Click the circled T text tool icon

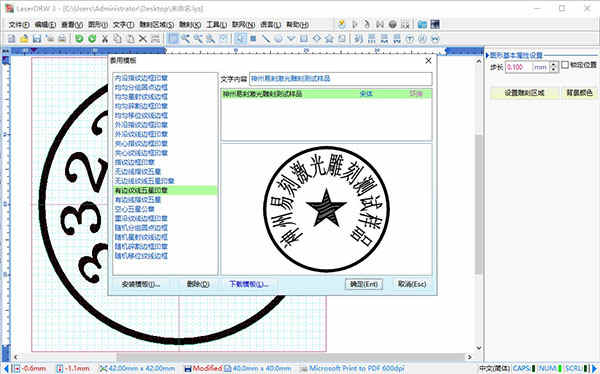(410, 39)
